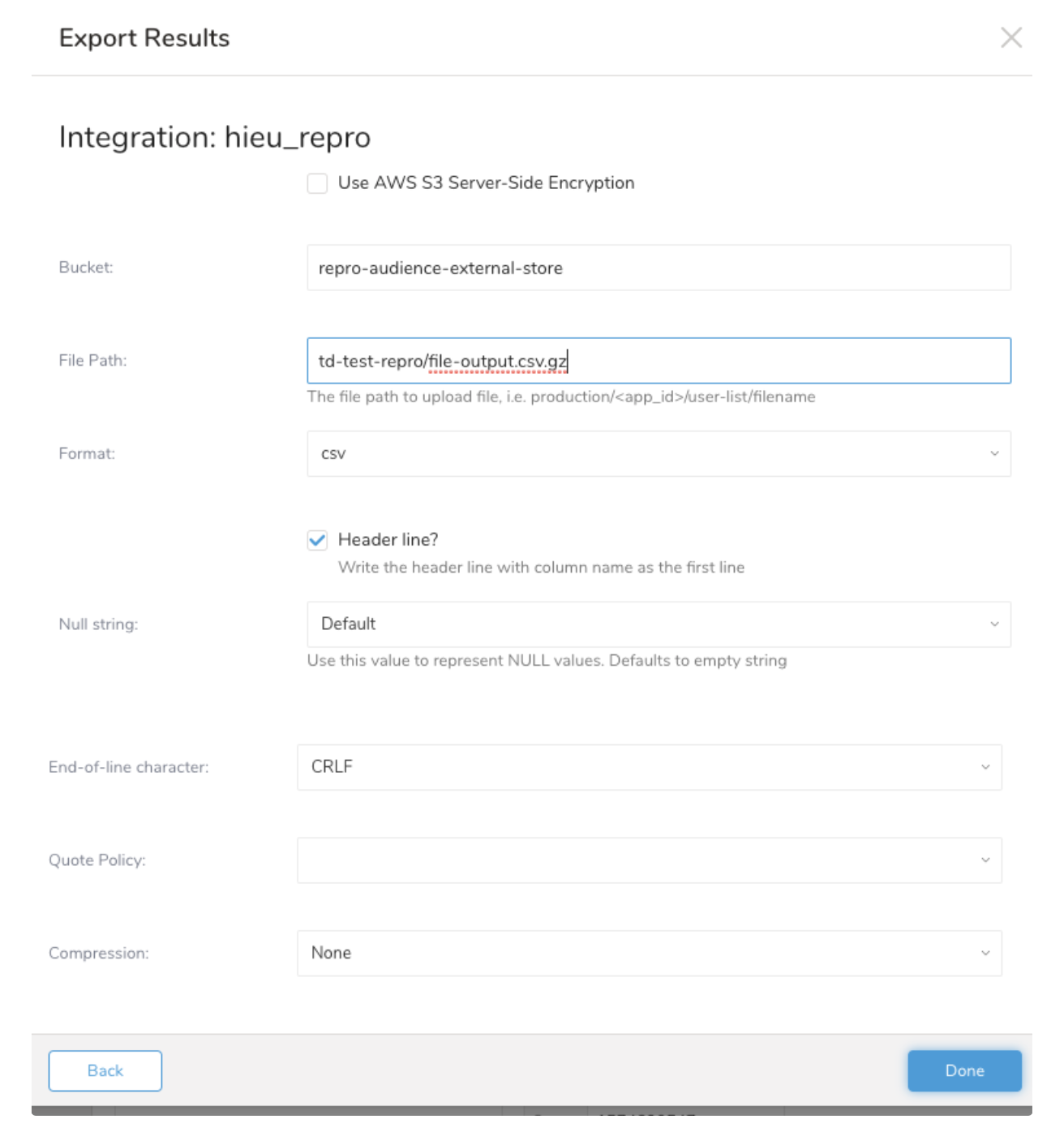Focus the Bucket input field
This screenshot has height=1132, width=1064.
coord(659,268)
